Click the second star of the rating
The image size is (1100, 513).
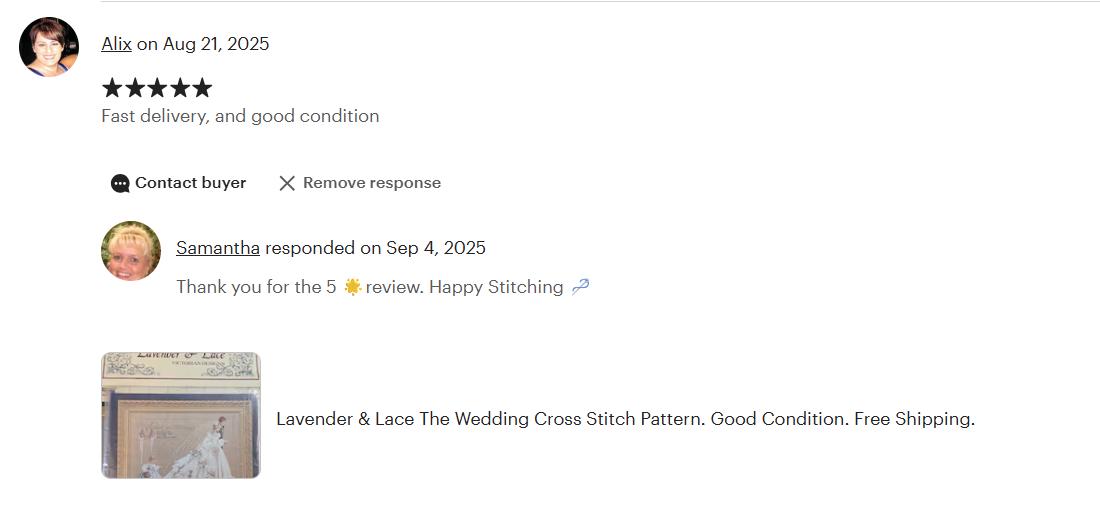(x=134, y=88)
